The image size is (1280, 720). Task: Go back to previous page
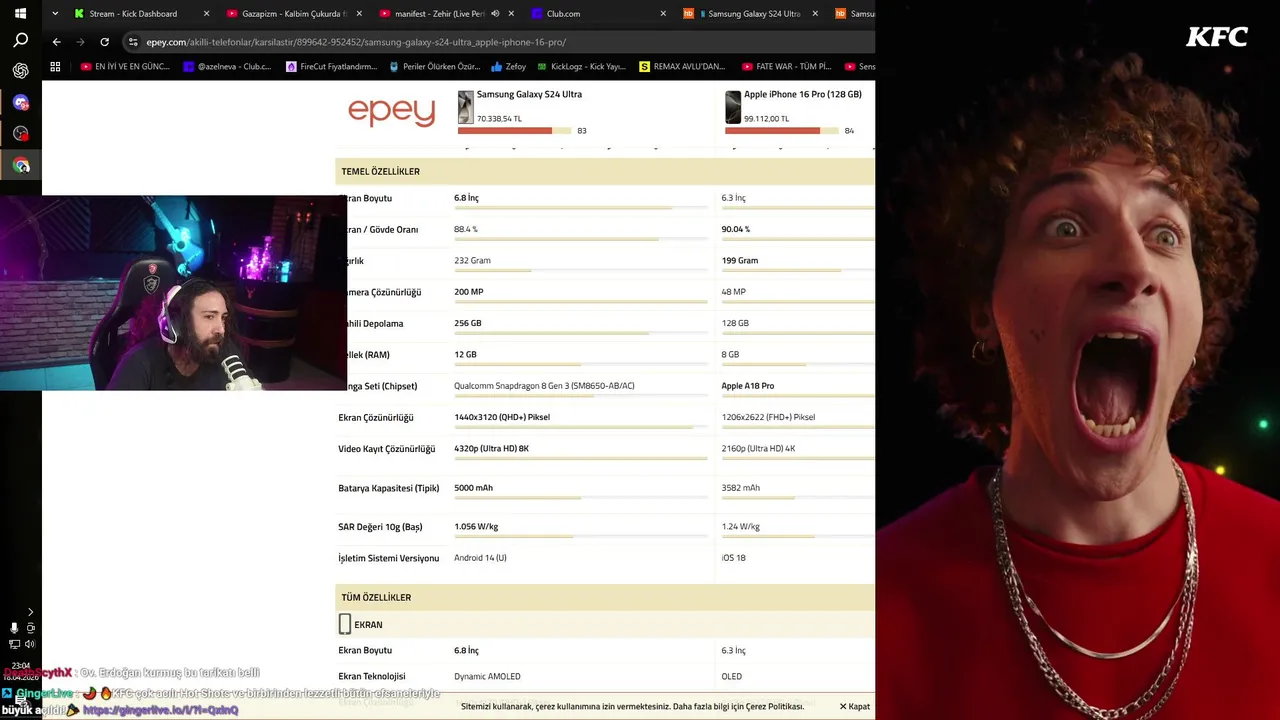click(56, 42)
